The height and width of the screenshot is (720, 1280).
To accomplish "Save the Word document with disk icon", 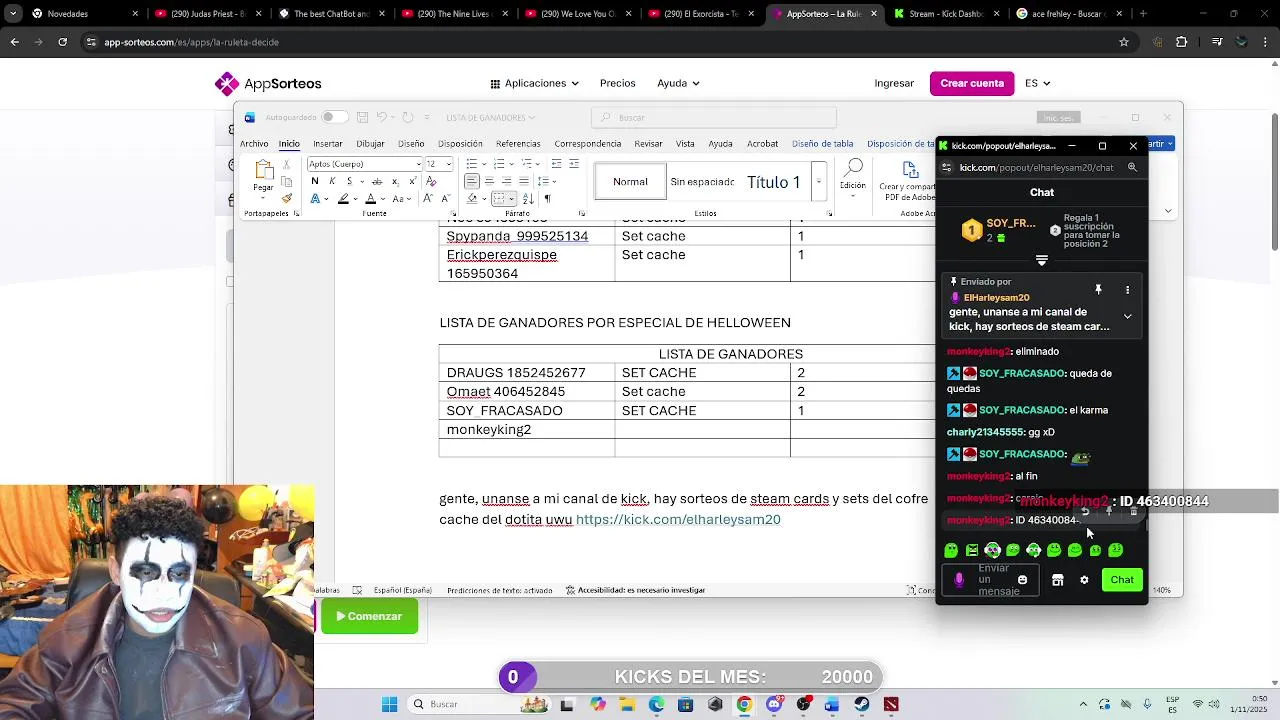I will [x=363, y=117].
